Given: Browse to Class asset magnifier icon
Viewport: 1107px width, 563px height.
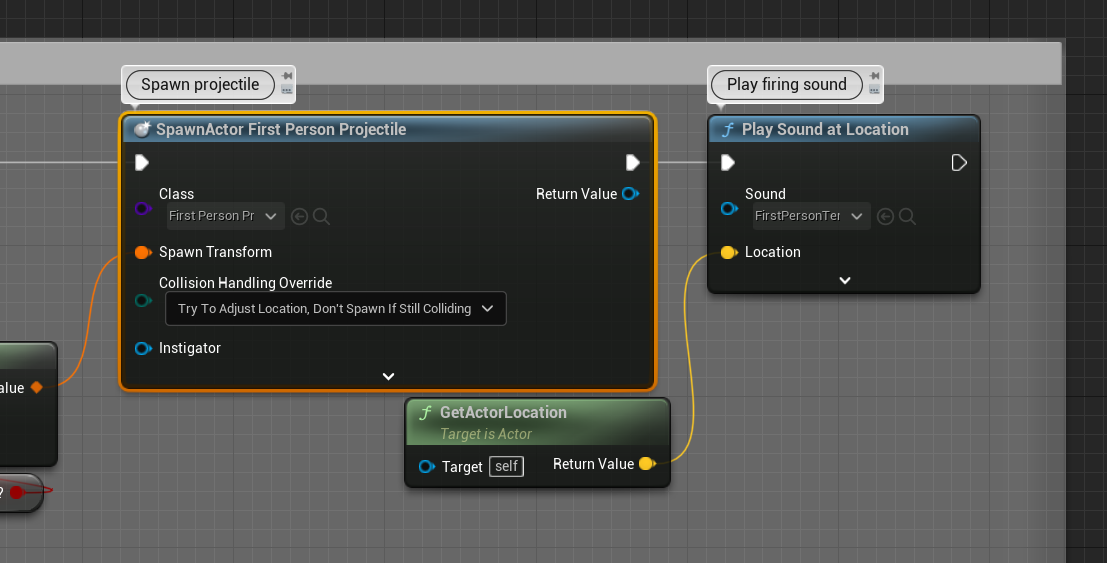Looking at the screenshot, I should [x=321, y=216].
